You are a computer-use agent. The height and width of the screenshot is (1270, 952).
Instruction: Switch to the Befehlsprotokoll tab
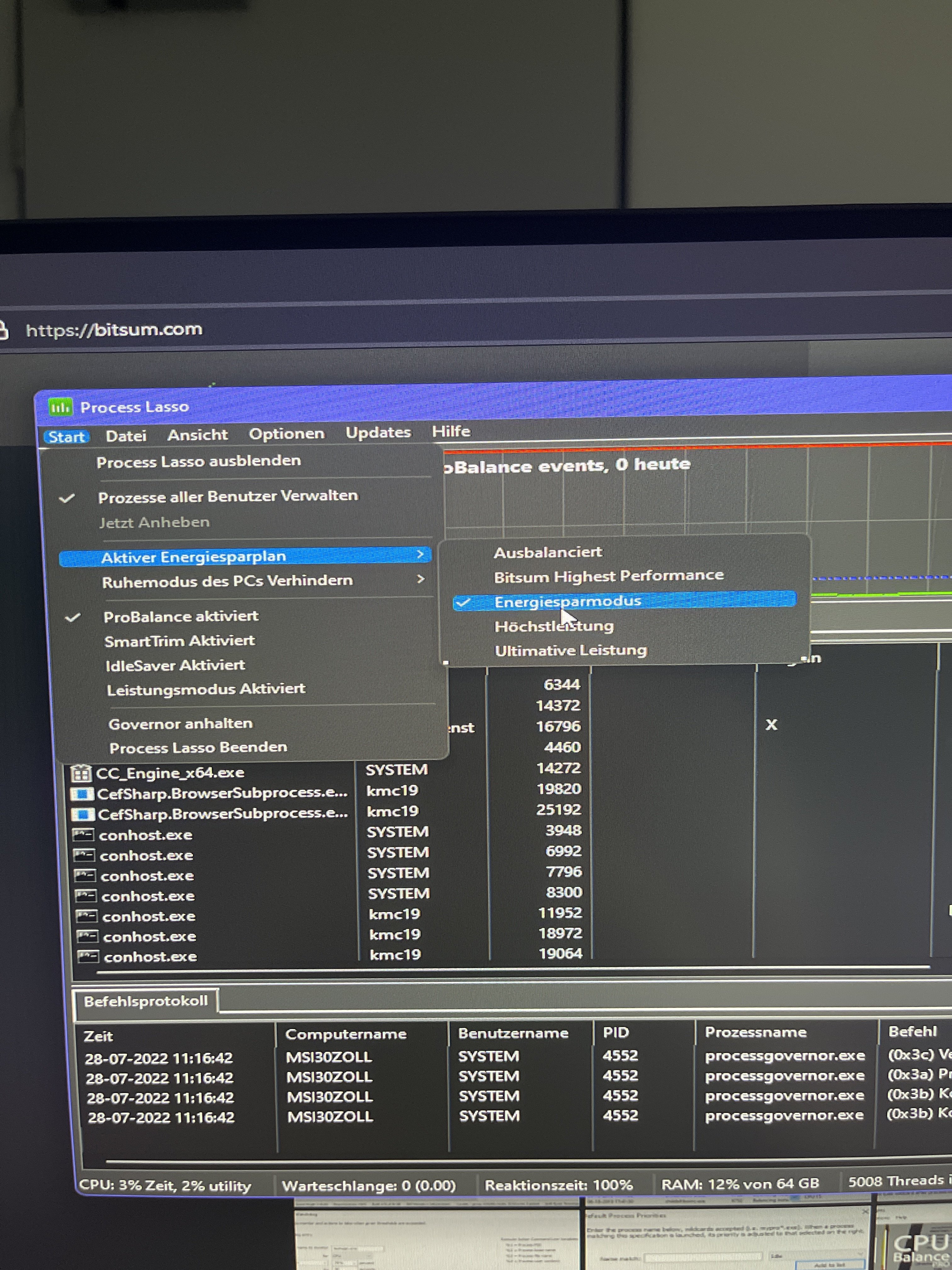[146, 1001]
